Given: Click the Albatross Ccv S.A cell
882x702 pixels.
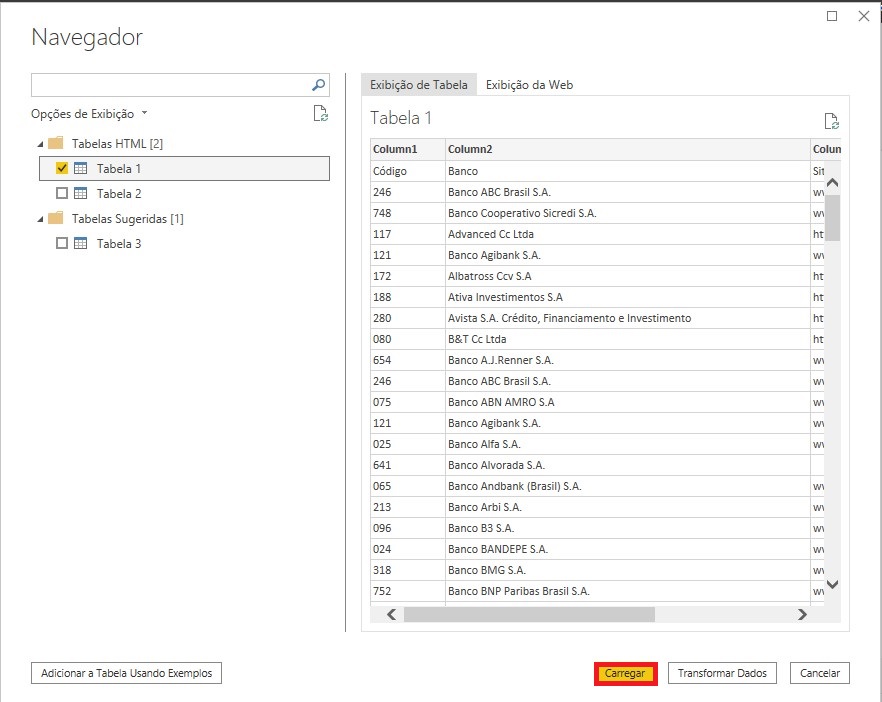Looking at the screenshot, I should [628, 276].
